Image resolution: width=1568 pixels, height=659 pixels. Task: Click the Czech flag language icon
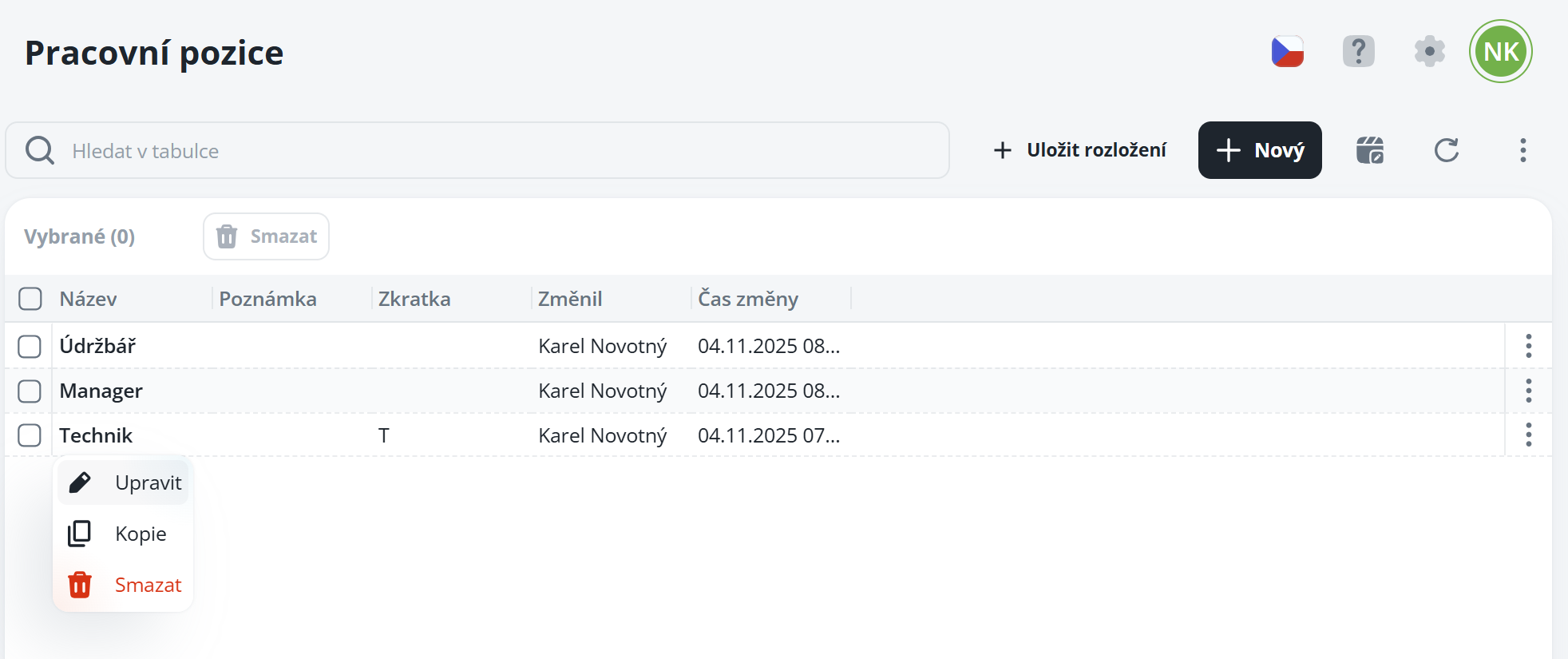[1287, 52]
